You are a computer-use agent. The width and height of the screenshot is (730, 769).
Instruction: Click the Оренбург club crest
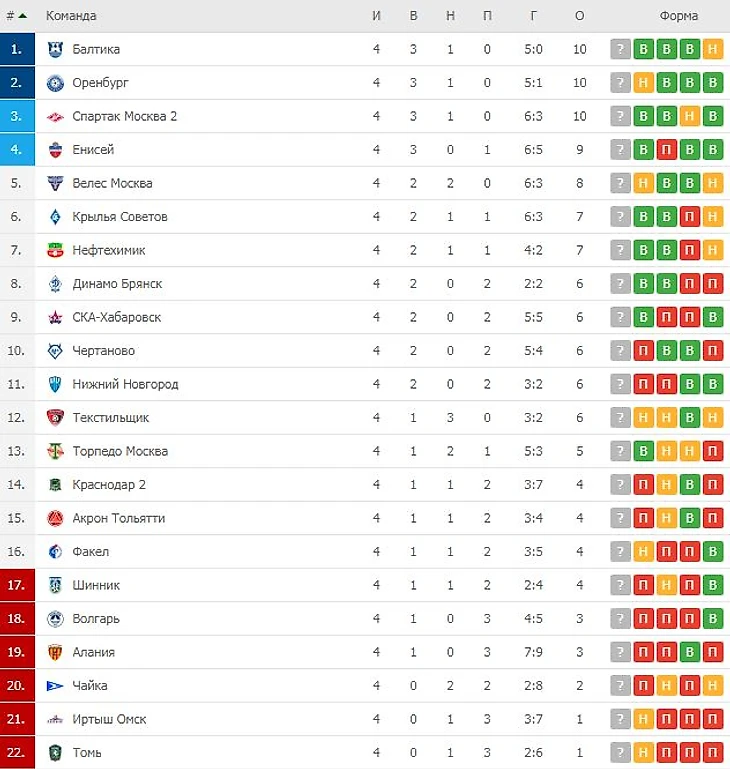point(55,83)
